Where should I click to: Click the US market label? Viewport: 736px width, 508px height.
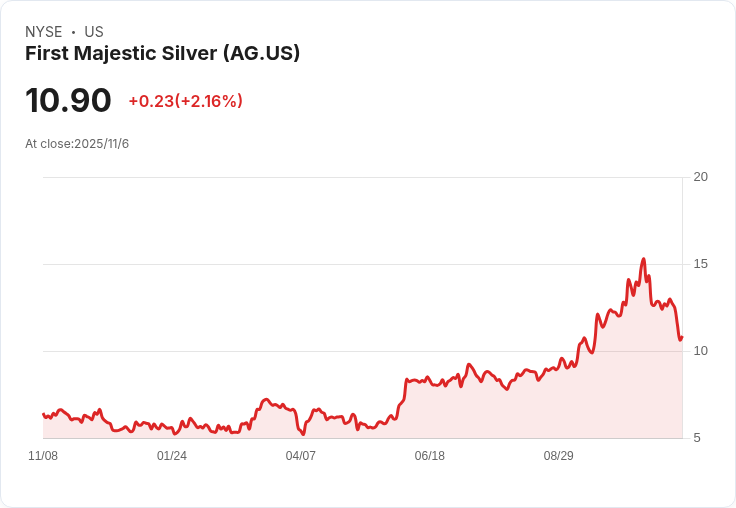94,32
